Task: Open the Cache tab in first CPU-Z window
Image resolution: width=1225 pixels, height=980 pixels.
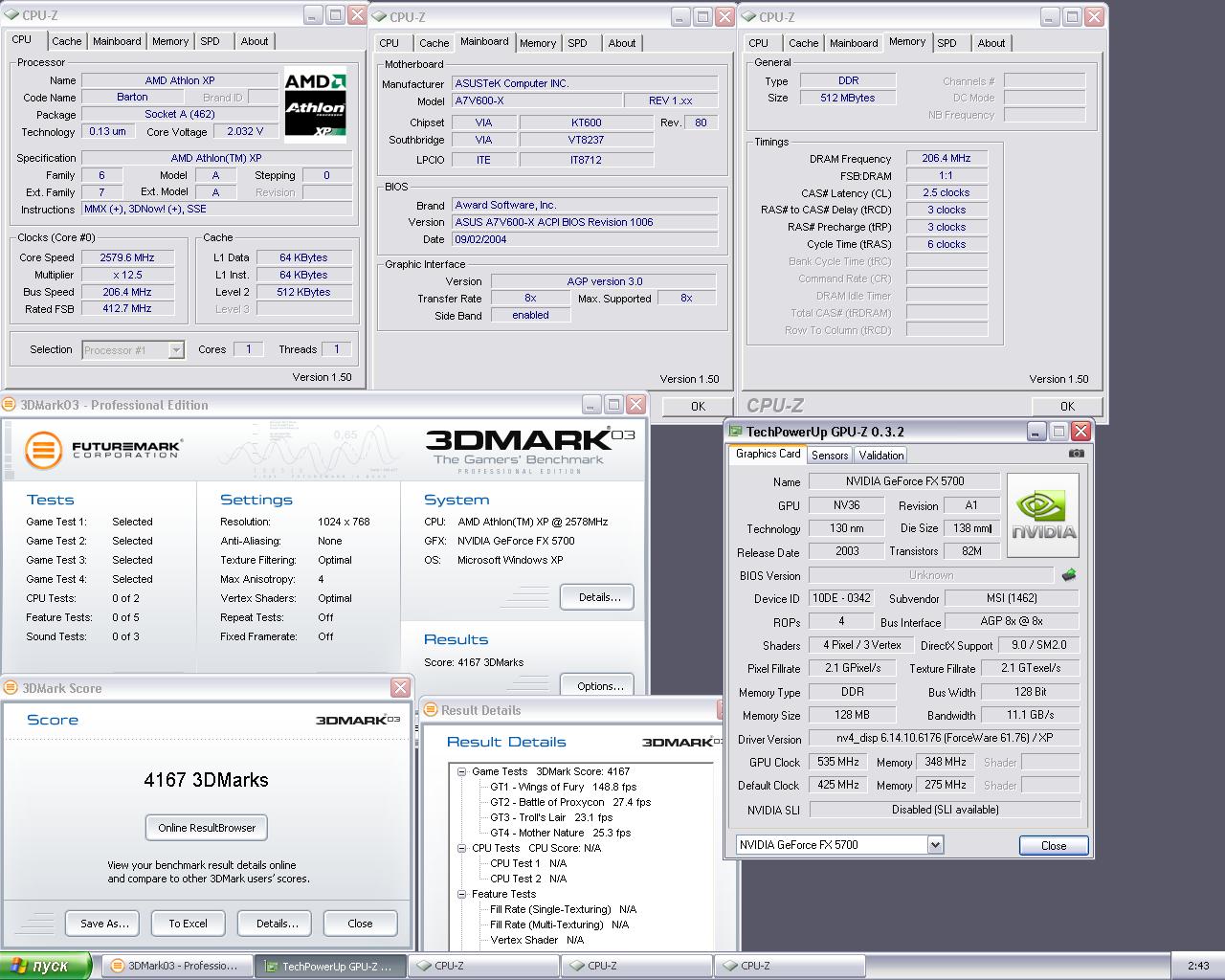Action: pyautogui.click(x=66, y=41)
